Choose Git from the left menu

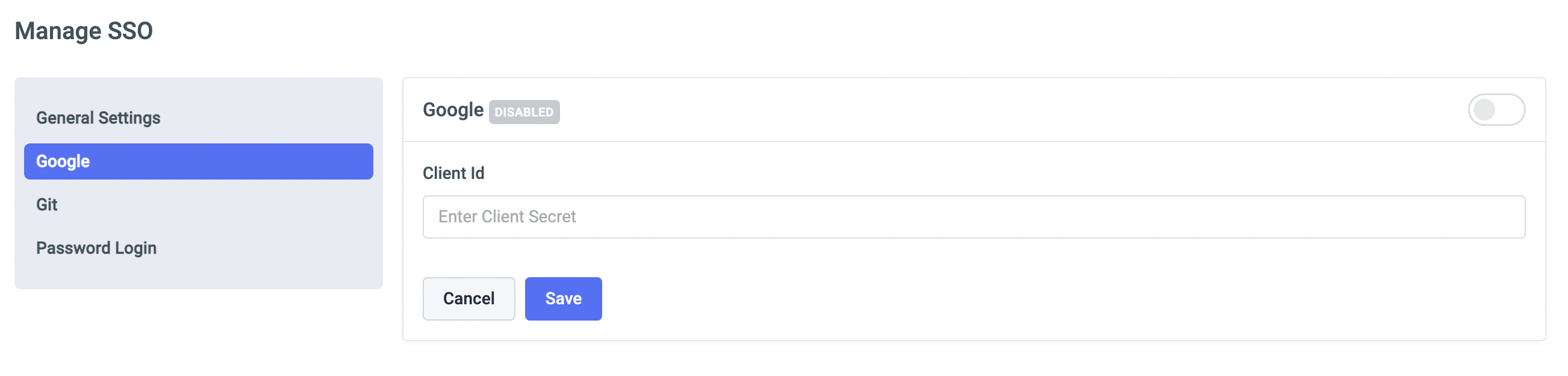pyautogui.click(x=47, y=205)
